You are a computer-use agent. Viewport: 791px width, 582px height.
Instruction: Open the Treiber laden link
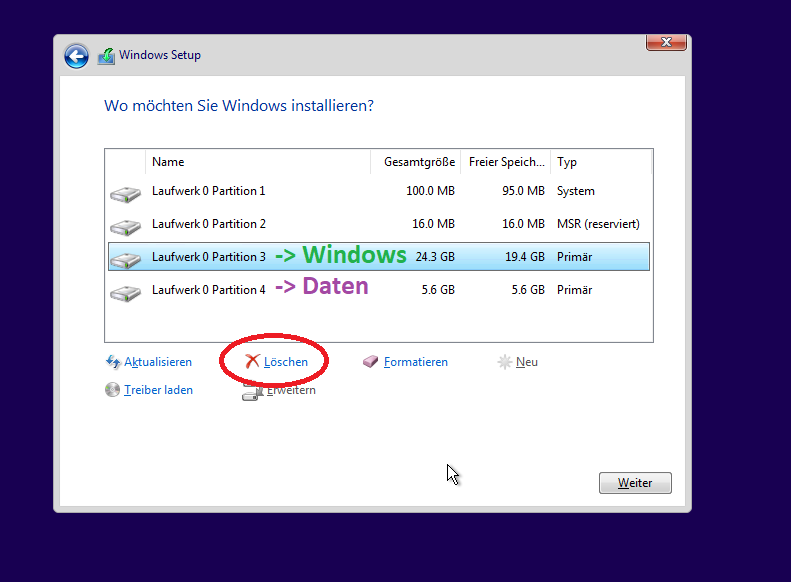click(x=158, y=390)
